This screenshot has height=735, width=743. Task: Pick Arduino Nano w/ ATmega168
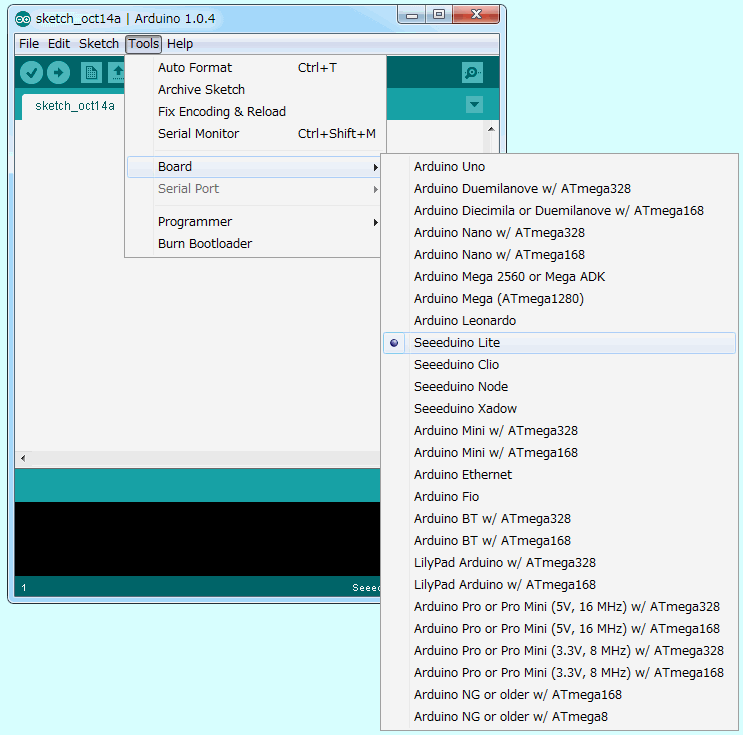[559, 254]
